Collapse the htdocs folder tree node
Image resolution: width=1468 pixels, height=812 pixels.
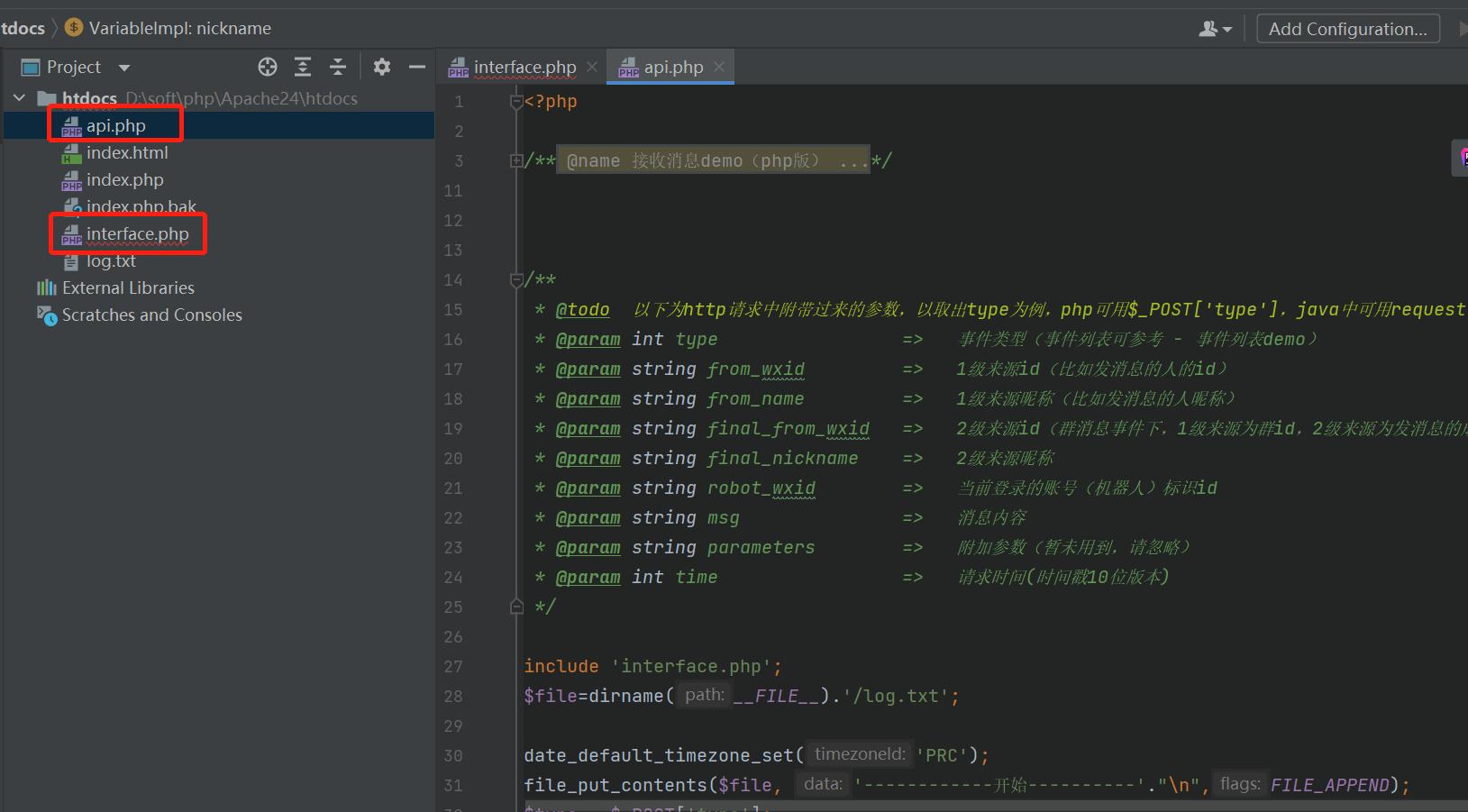coord(19,97)
